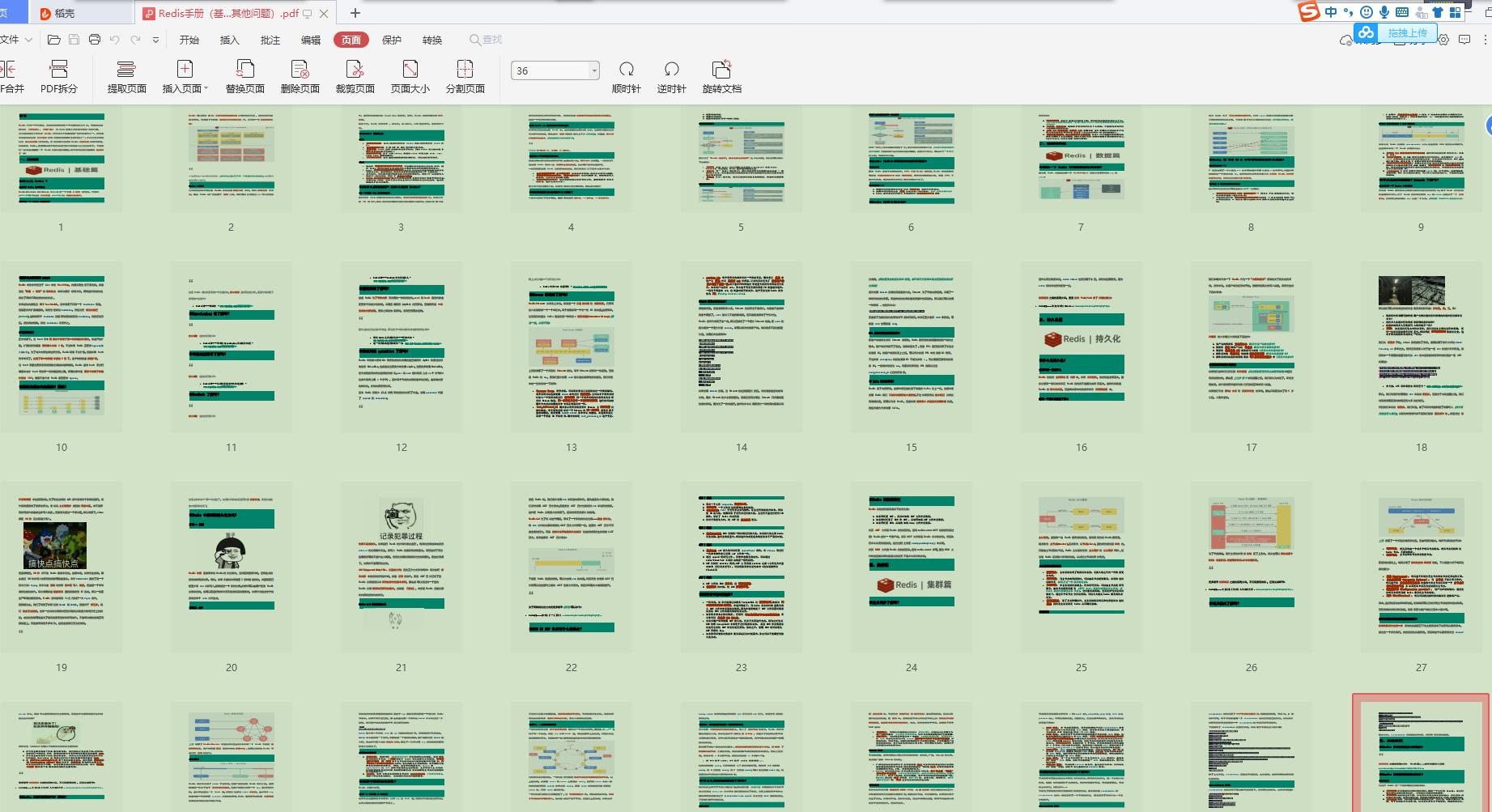Select the 页面 ribbon tab
The image size is (1492, 812).
pos(351,40)
